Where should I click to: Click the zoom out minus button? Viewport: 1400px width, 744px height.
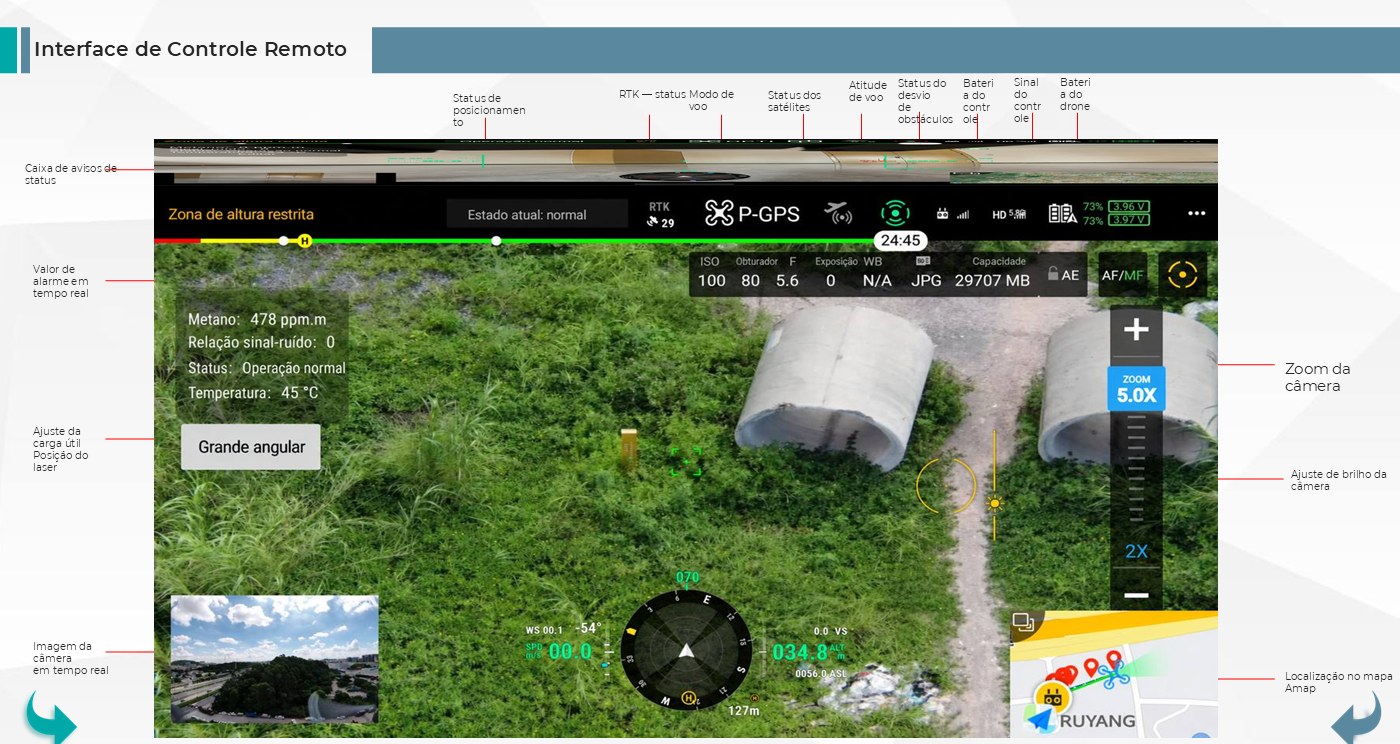click(x=1136, y=594)
